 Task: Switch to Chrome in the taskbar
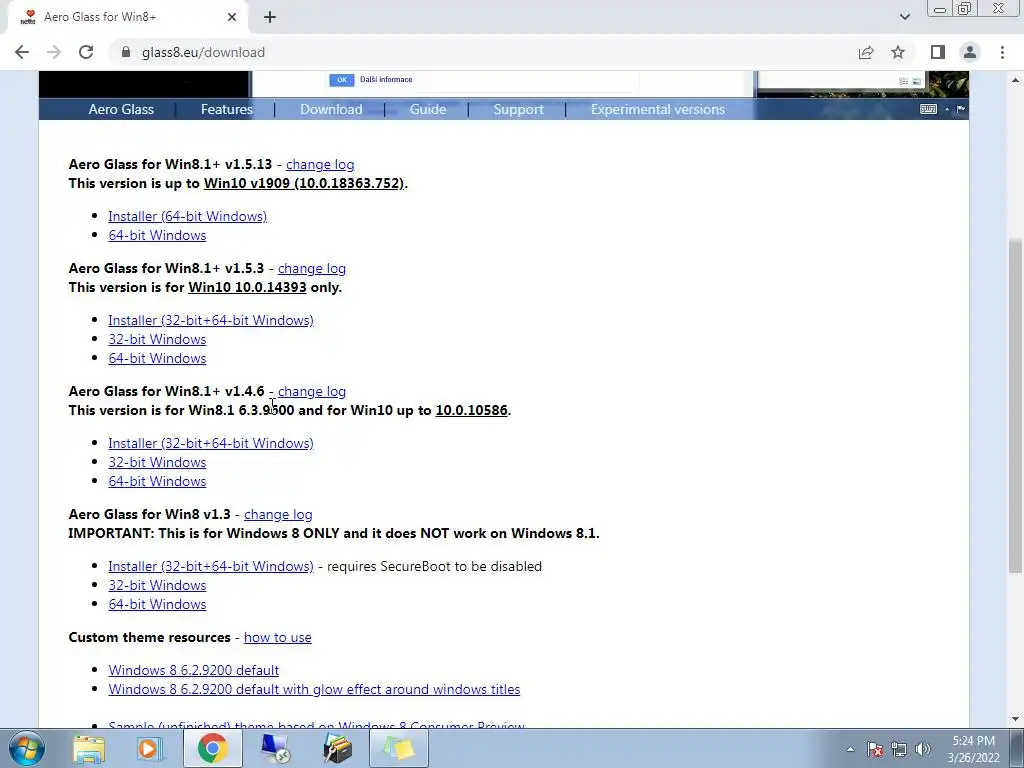pos(212,748)
